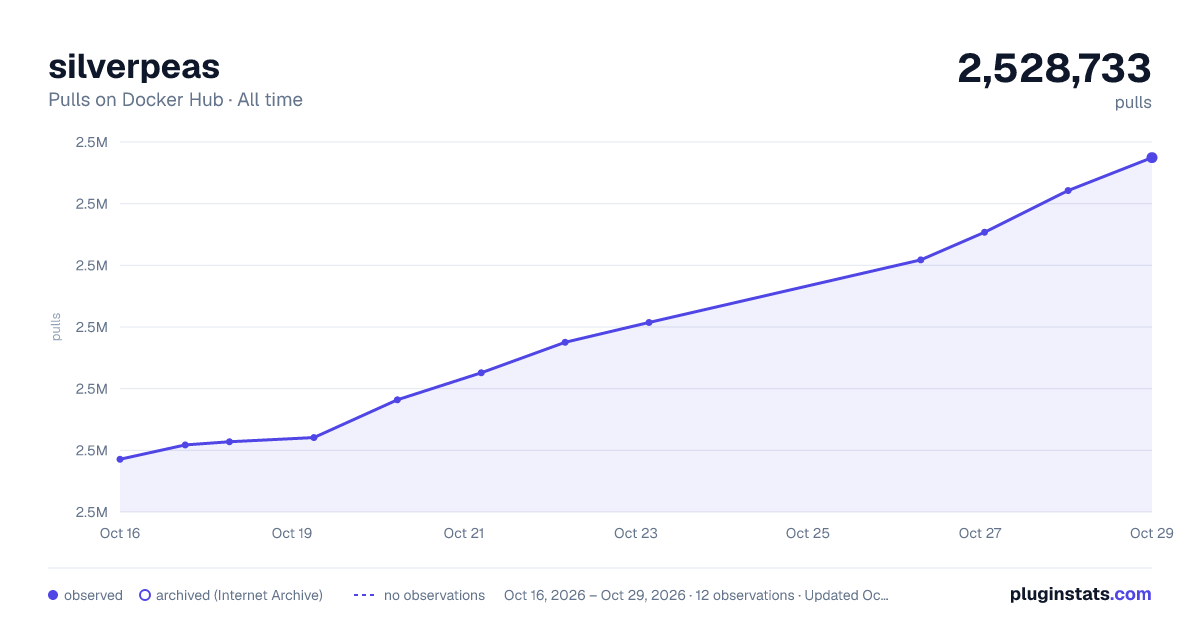Image resolution: width=1200 pixels, height=630 pixels.
Task: Click the Oct 16 x-axis label
Action: [120, 533]
